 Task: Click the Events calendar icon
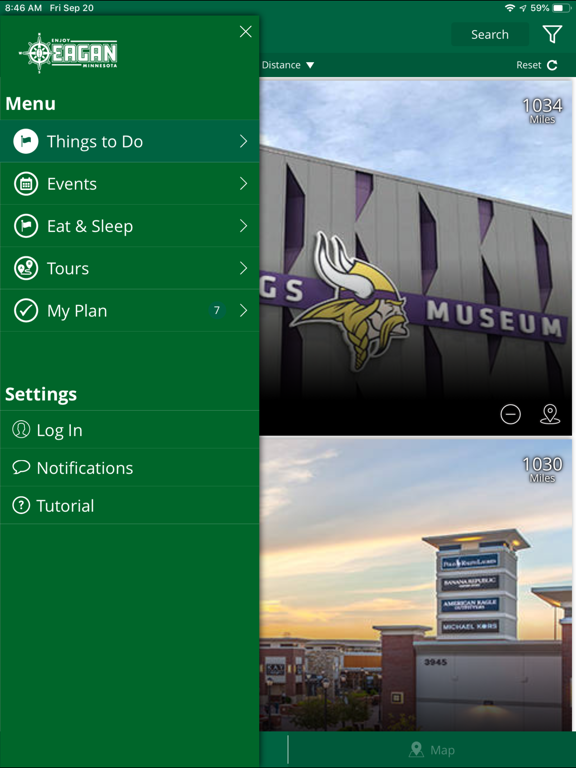[x=25, y=184]
